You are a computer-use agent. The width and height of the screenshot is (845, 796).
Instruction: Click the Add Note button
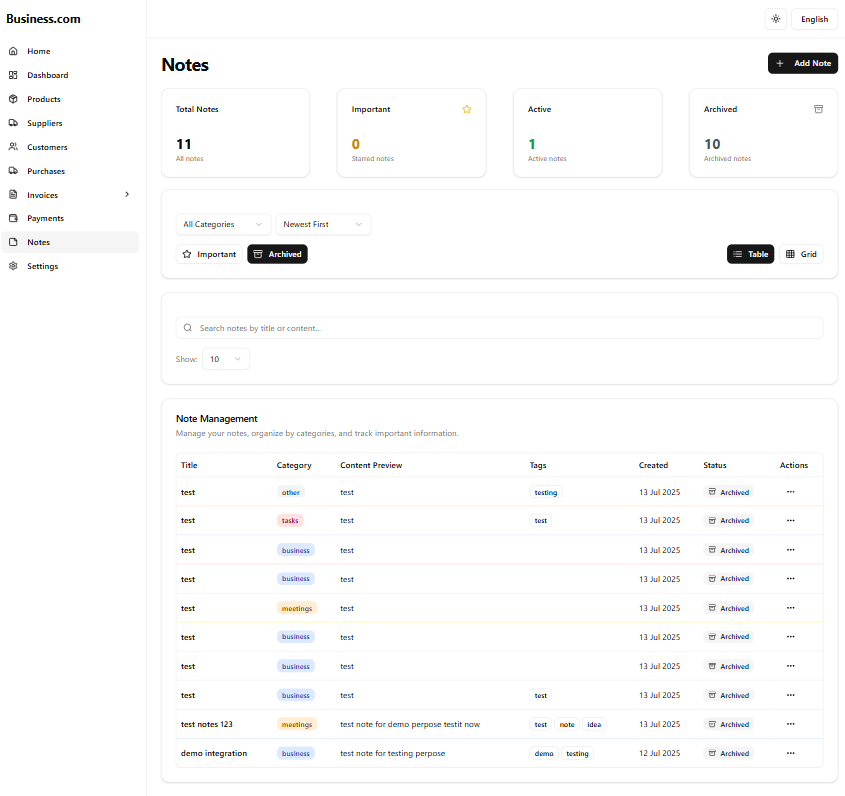(x=802, y=63)
